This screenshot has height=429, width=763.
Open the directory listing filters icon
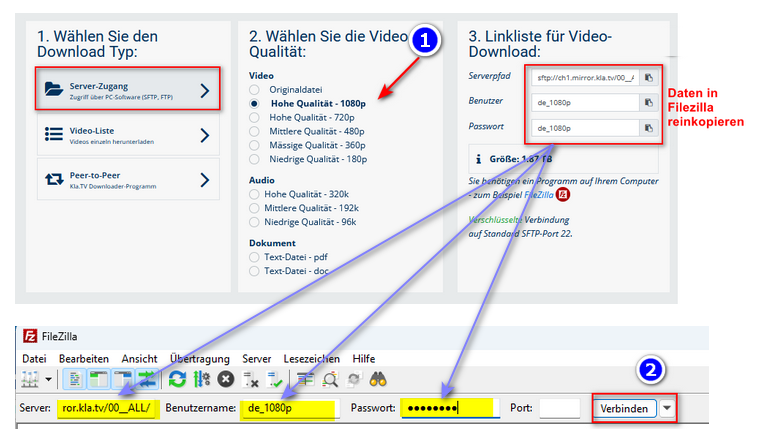[305, 379]
